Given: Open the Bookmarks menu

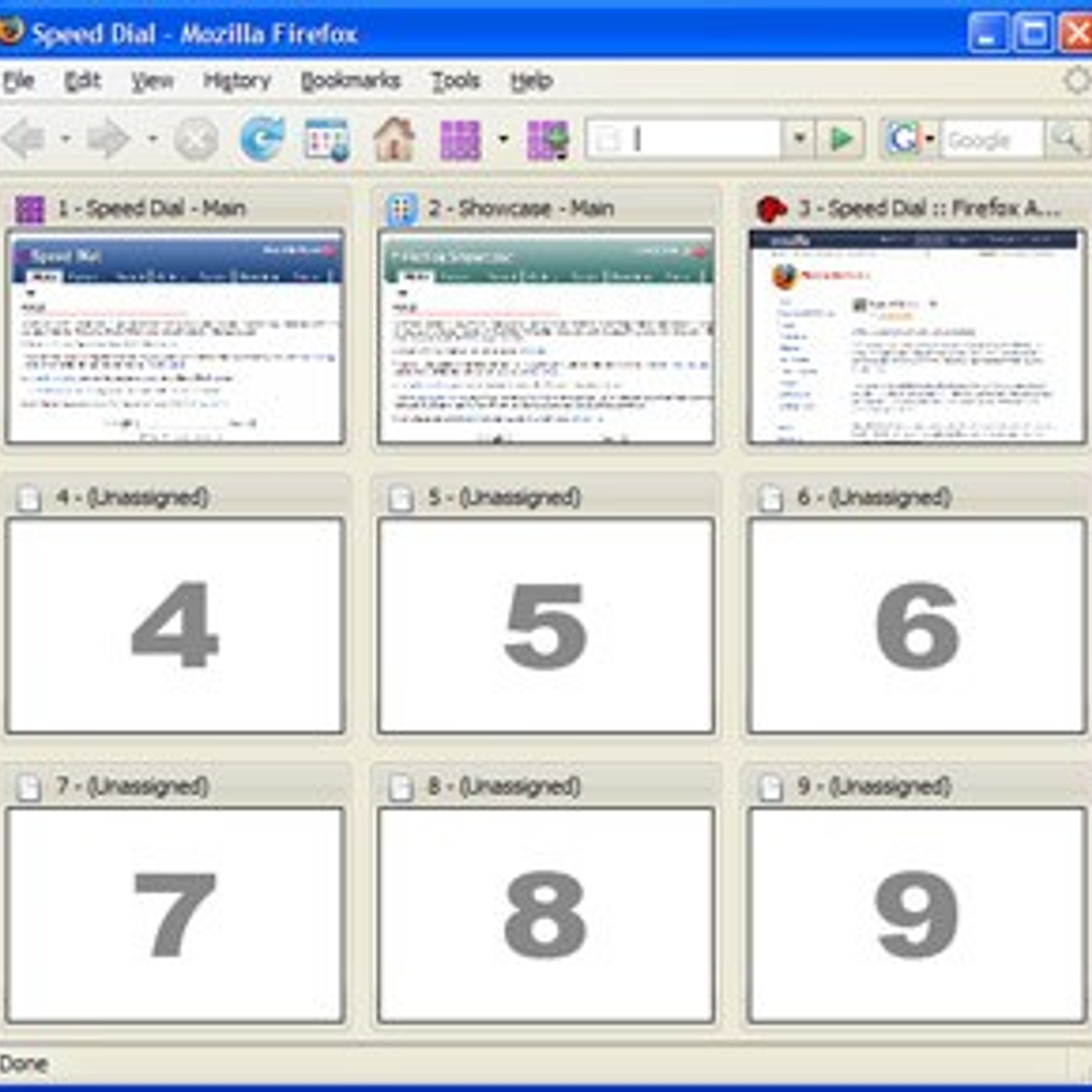Looking at the screenshot, I should pyautogui.click(x=350, y=81).
